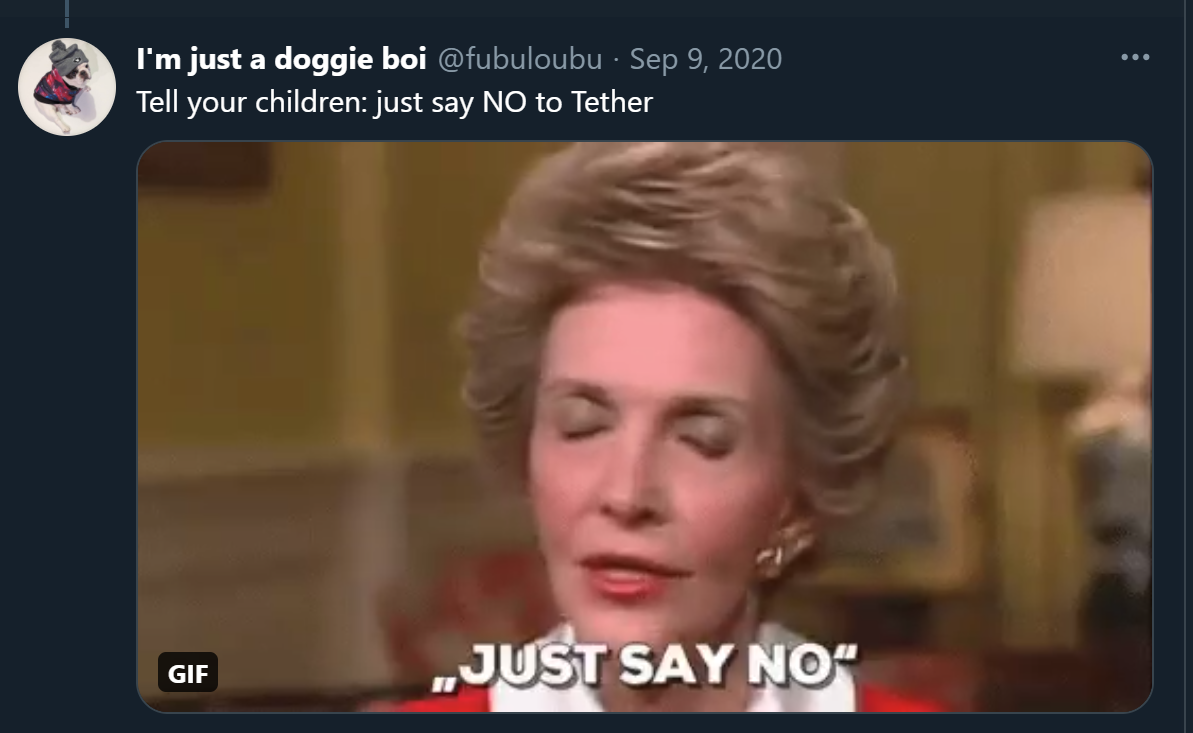Click the GIF badge on the media
This screenshot has height=733, width=1193.
(x=188, y=672)
